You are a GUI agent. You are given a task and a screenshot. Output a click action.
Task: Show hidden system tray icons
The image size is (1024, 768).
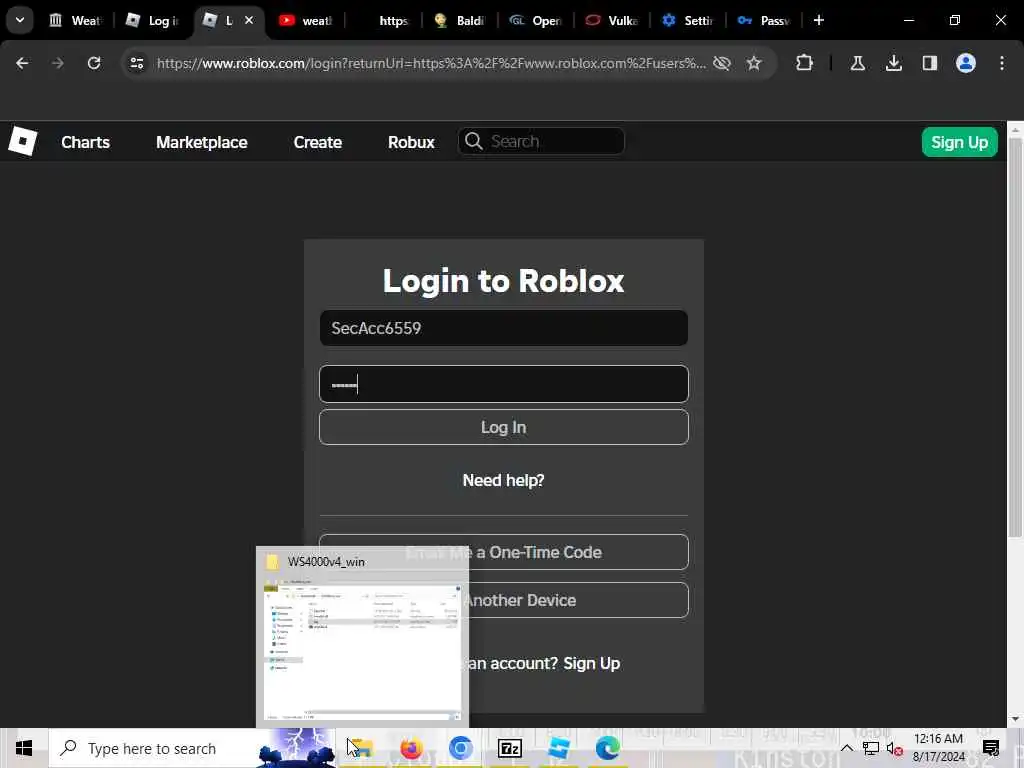point(847,748)
